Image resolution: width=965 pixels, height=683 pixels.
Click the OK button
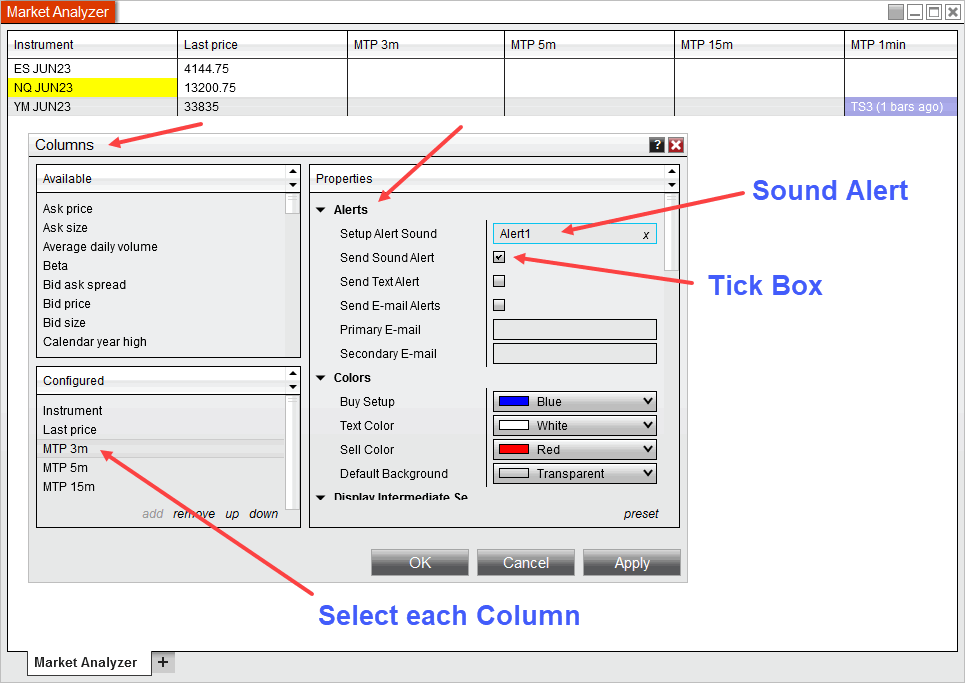[420, 563]
